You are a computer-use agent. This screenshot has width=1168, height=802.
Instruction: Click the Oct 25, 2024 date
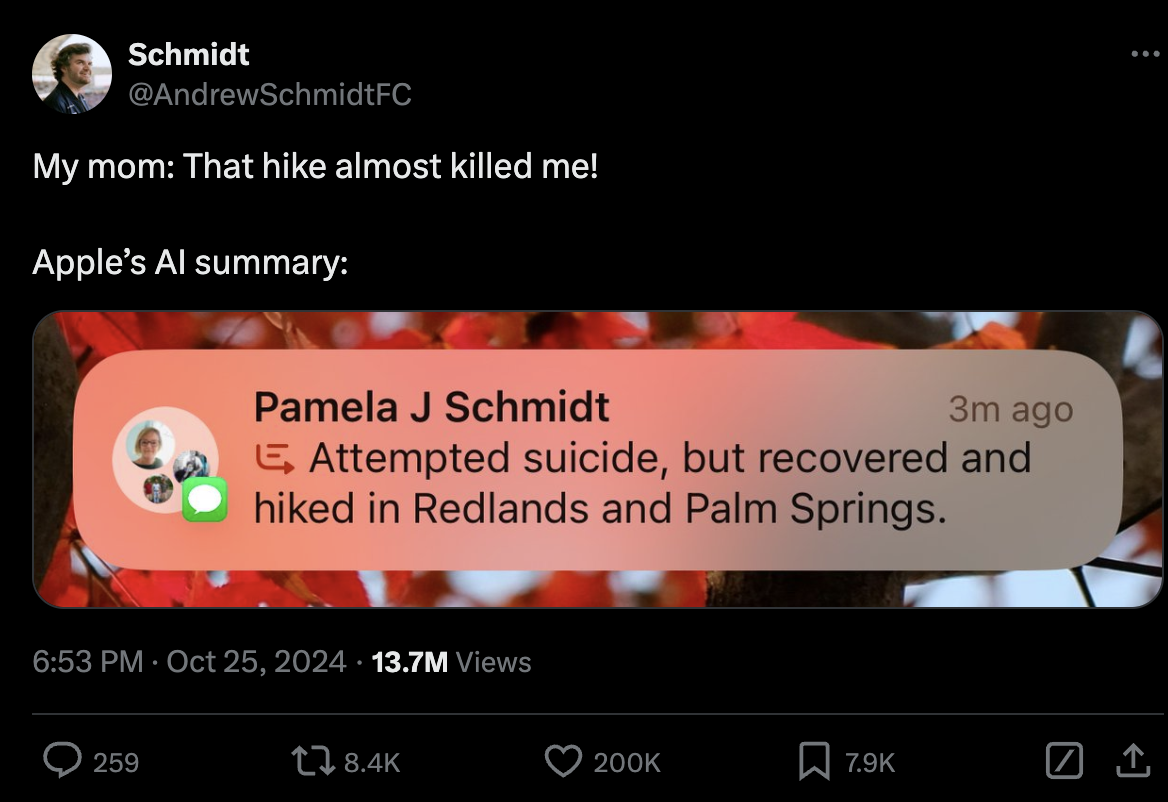256,662
